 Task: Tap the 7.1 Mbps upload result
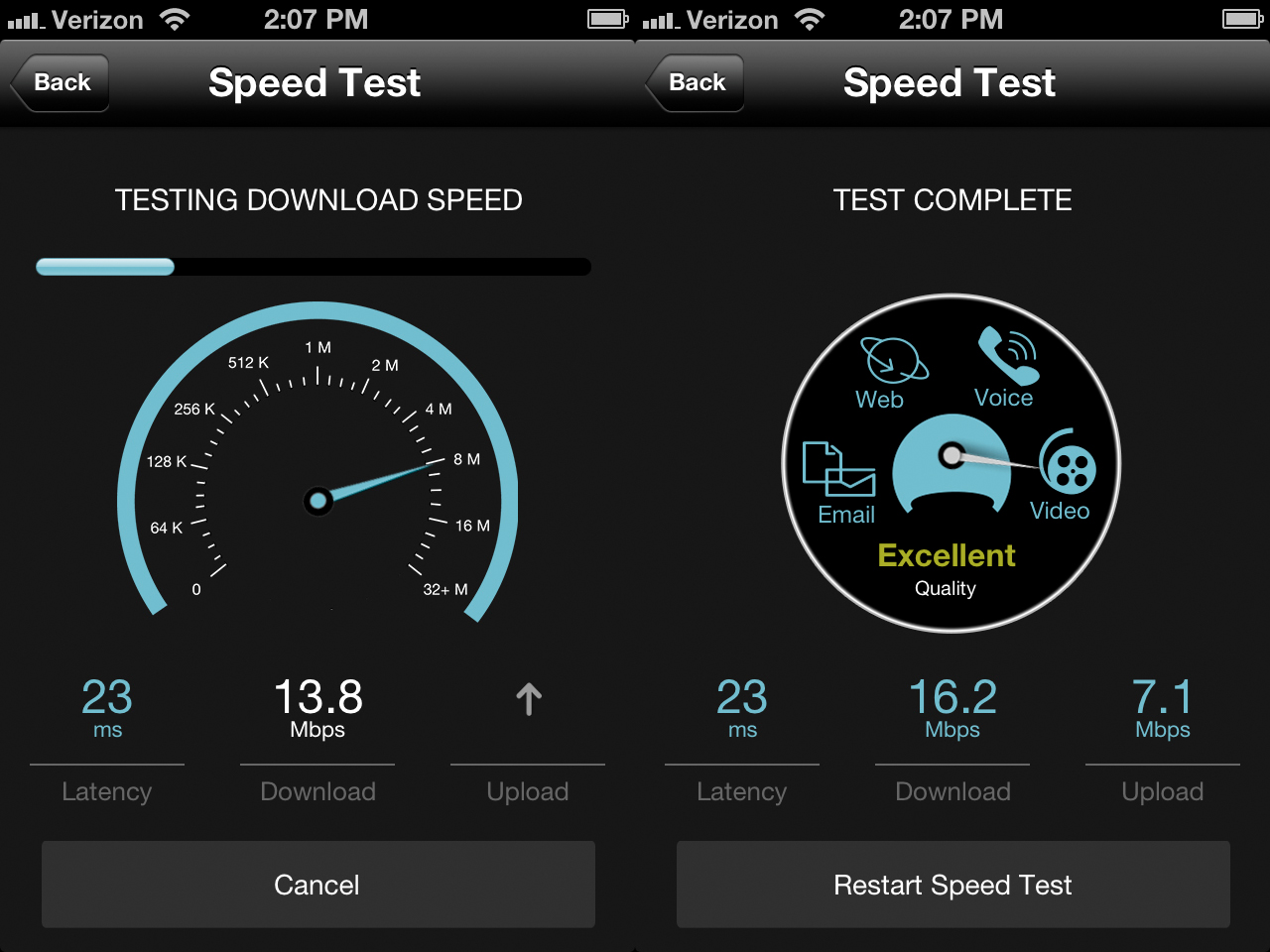[x=1163, y=708]
